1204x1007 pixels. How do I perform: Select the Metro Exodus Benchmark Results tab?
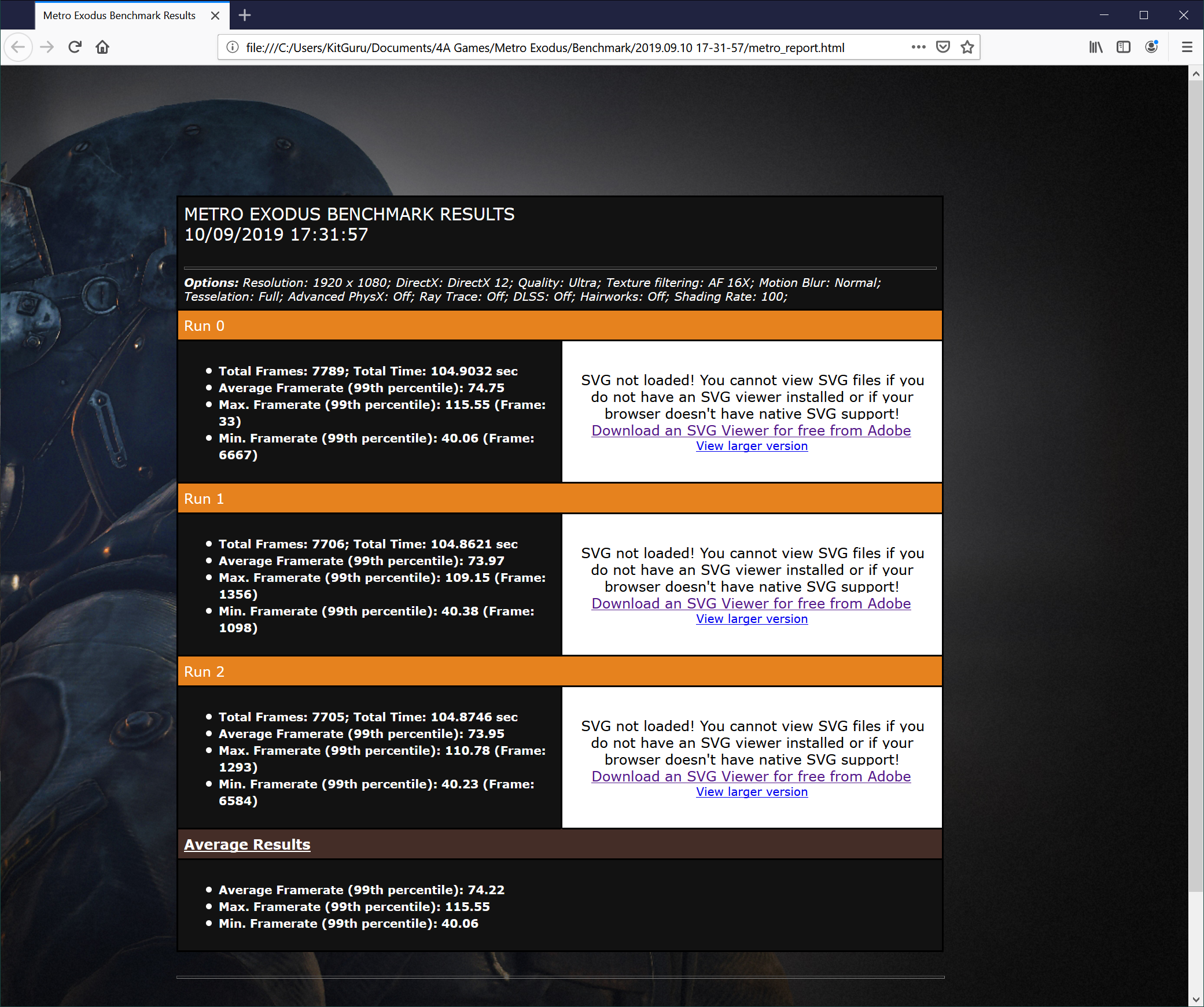(119, 16)
